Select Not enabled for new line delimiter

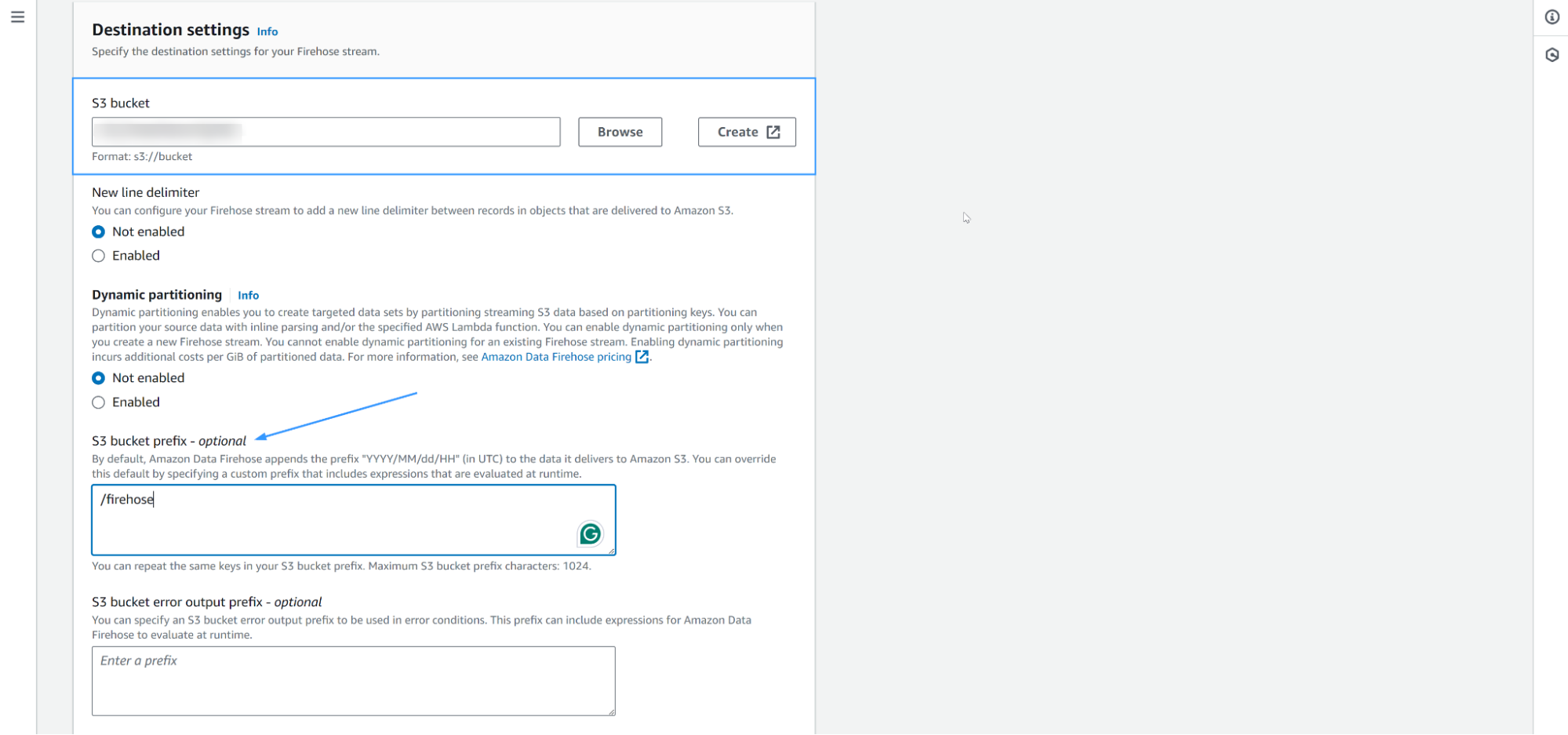pos(98,231)
